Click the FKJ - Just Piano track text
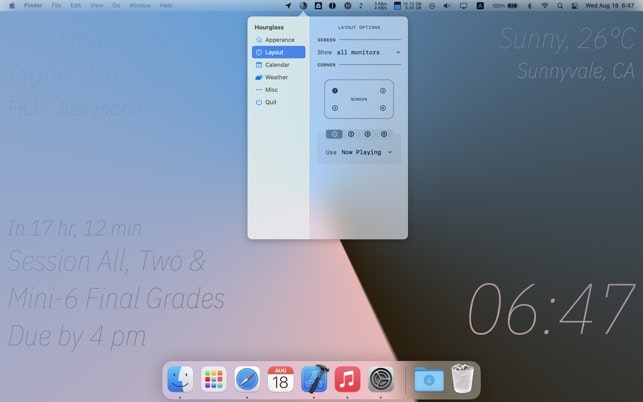The image size is (643, 402). 75,109
